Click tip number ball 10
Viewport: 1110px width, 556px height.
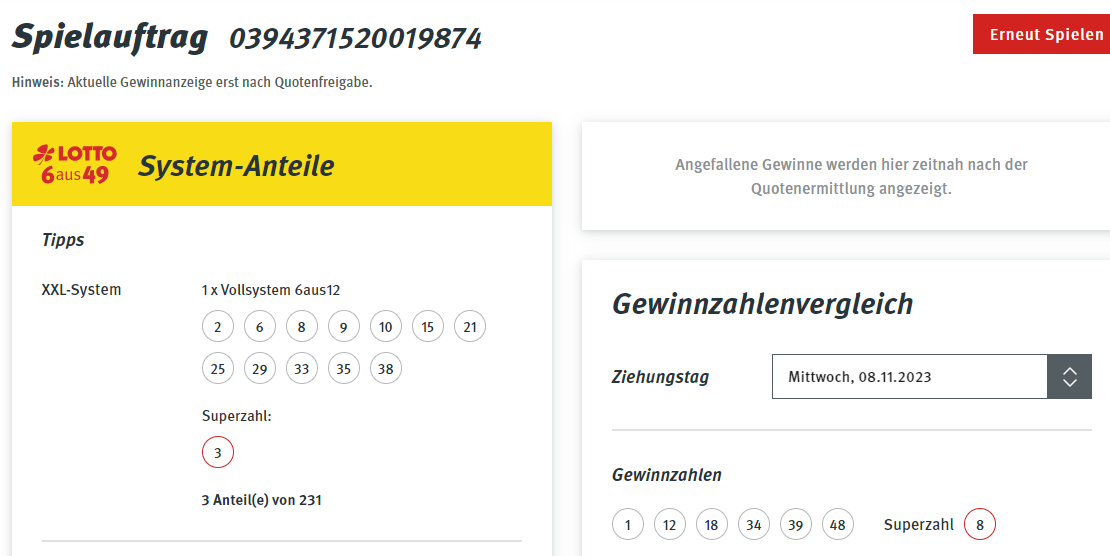[386, 327]
